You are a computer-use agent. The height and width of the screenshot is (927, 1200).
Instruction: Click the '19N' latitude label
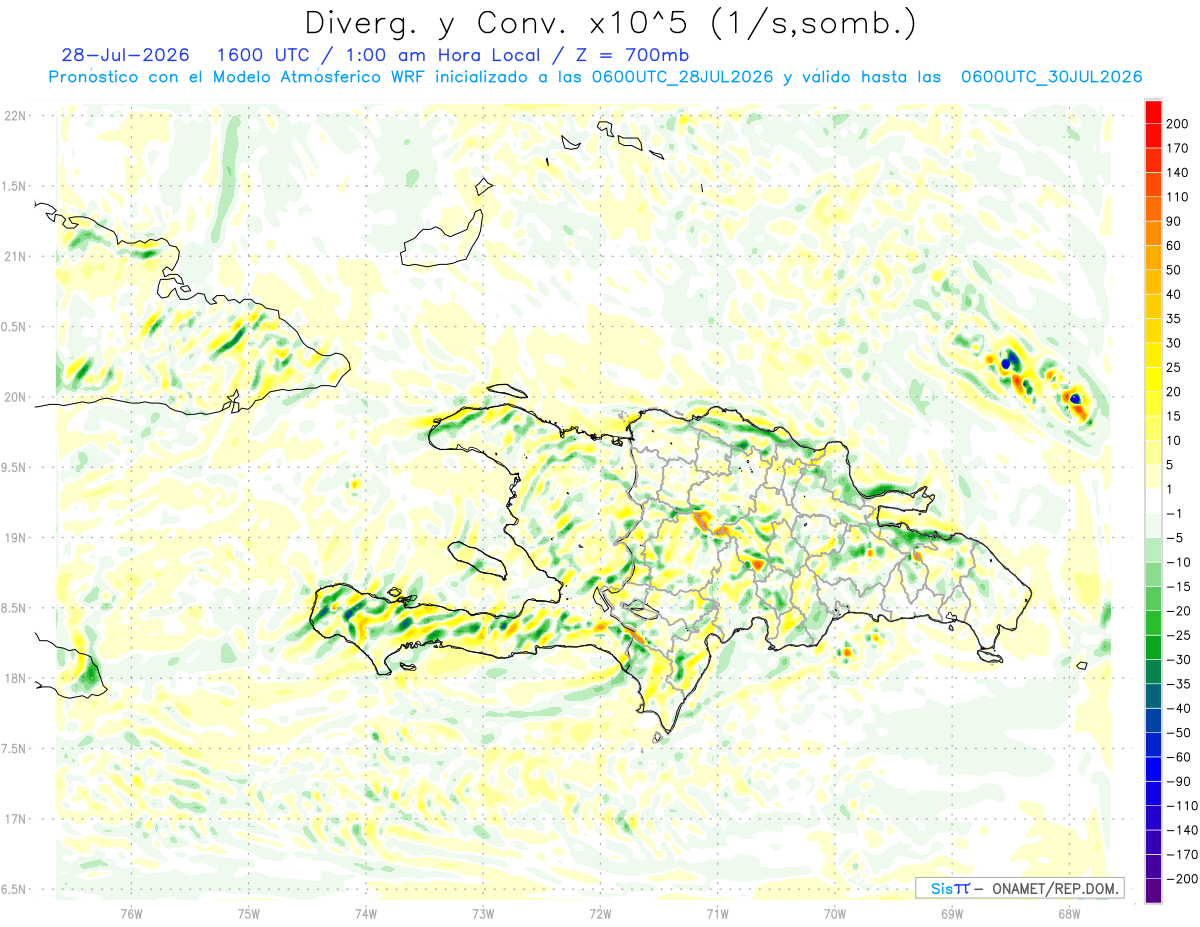point(14,538)
